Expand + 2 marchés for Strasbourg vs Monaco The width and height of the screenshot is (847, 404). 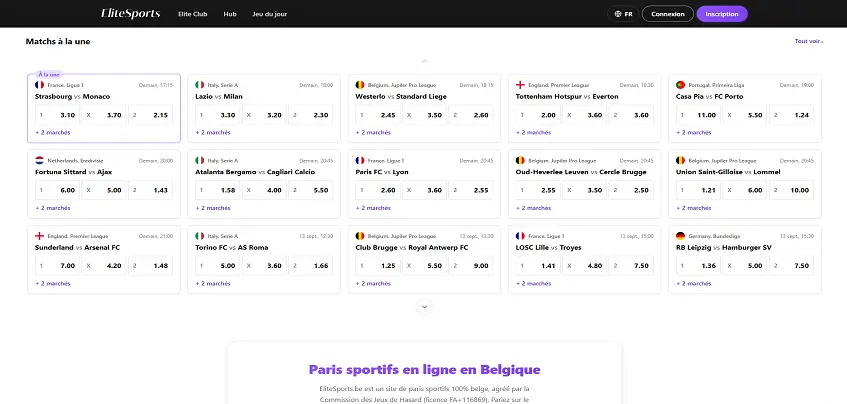pos(53,132)
